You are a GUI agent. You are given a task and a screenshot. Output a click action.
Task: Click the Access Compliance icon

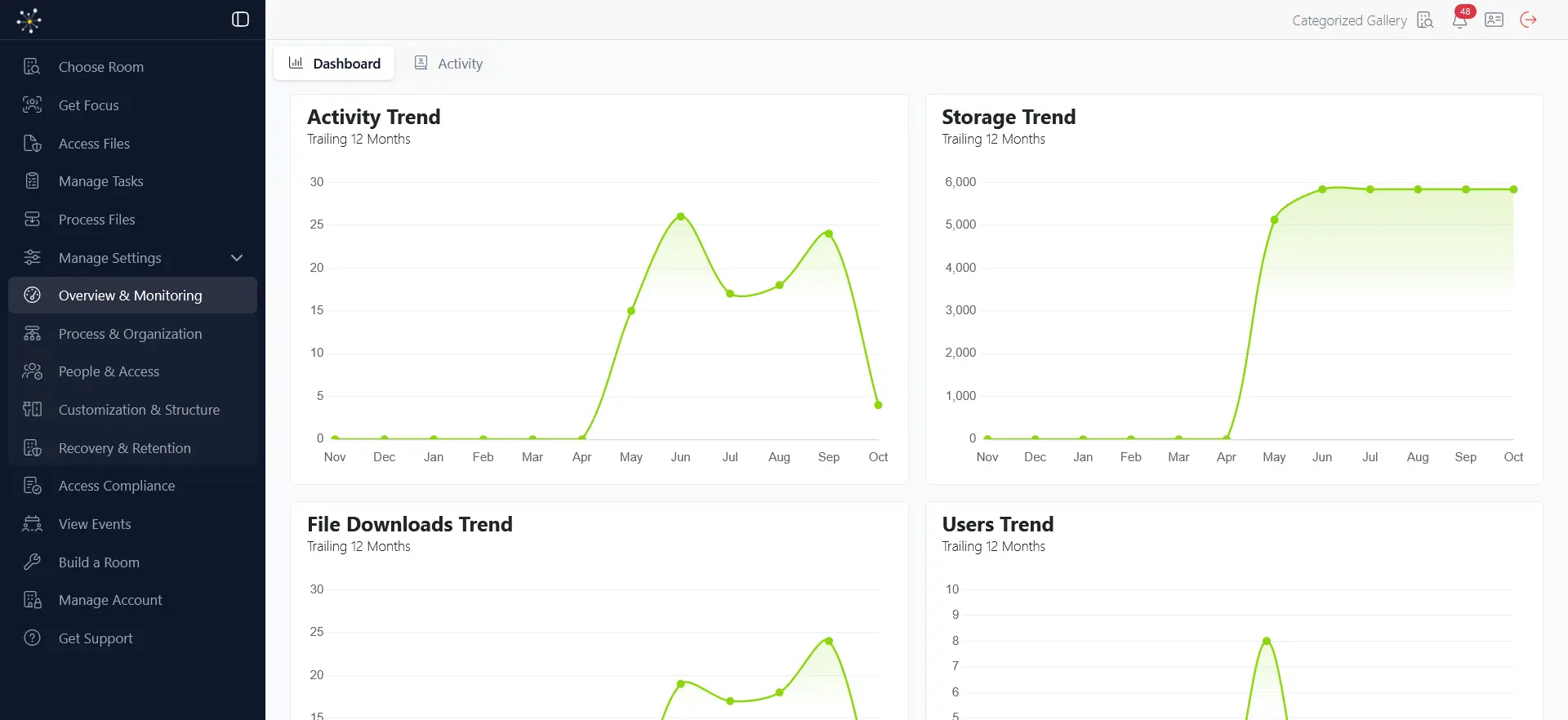32,486
